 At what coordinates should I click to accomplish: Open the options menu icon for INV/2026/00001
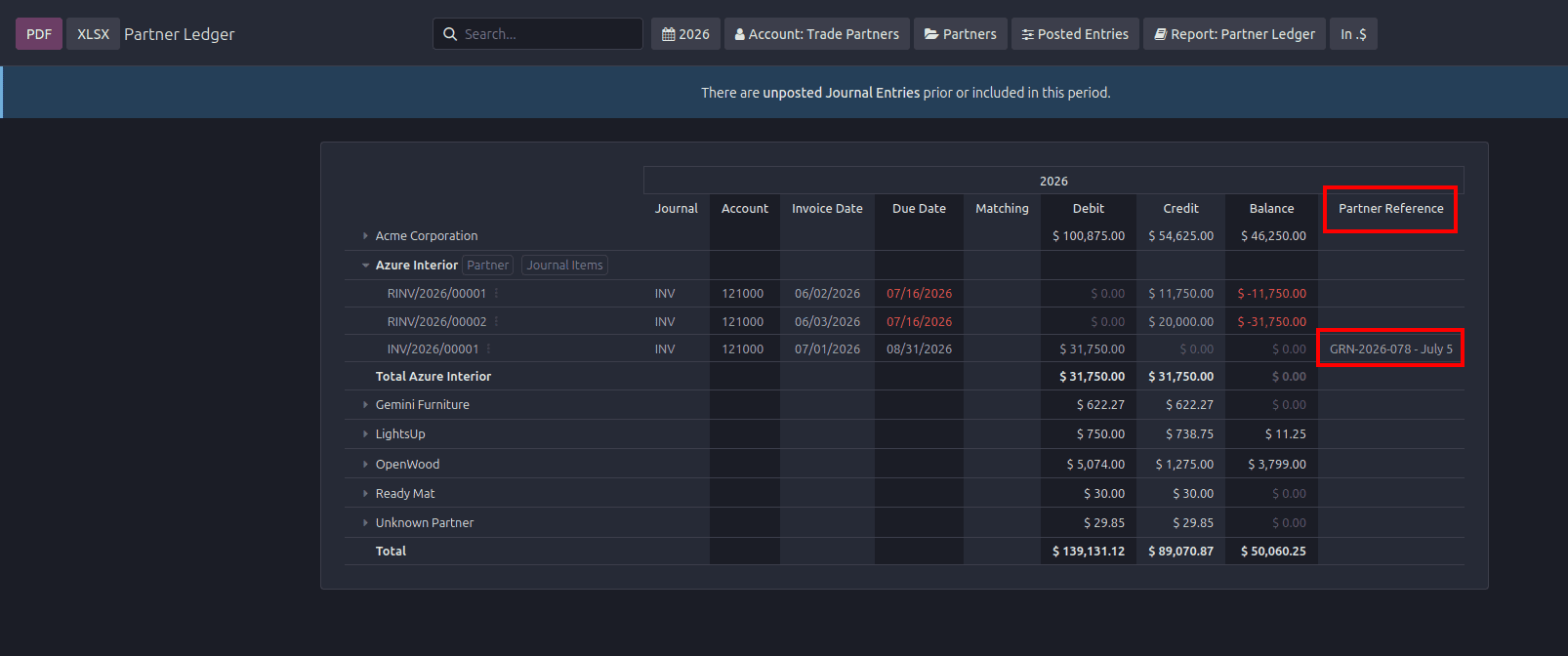(x=488, y=349)
